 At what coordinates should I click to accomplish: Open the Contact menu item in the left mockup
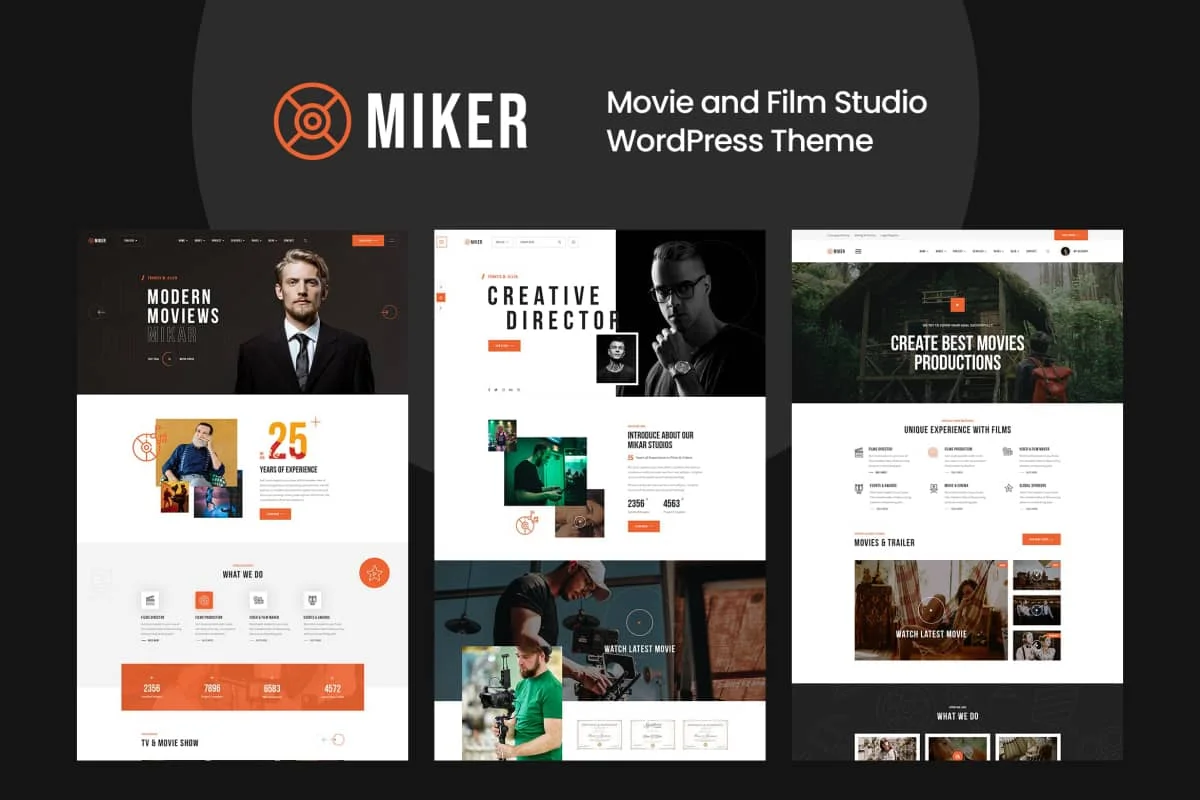coord(288,241)
